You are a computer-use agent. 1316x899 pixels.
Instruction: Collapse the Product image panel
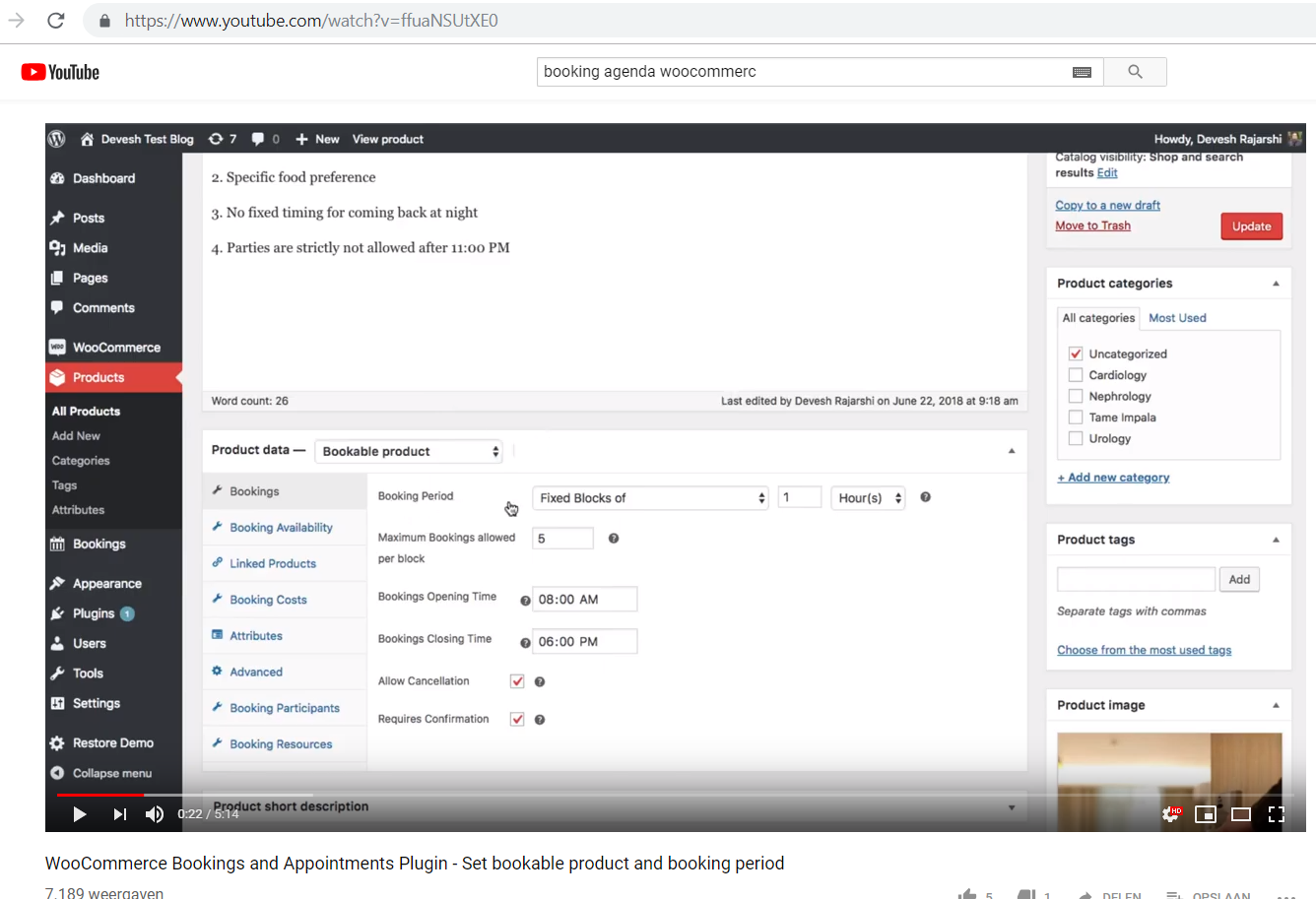pyautogui.click(x=1276, y=705)
